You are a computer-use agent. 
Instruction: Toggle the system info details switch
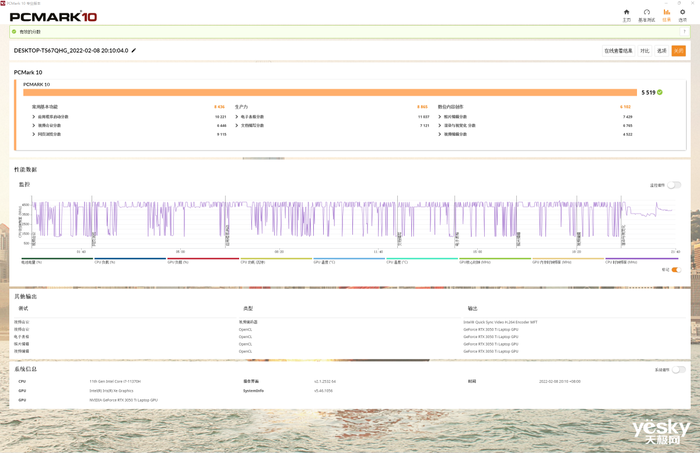tap(679, 370)
